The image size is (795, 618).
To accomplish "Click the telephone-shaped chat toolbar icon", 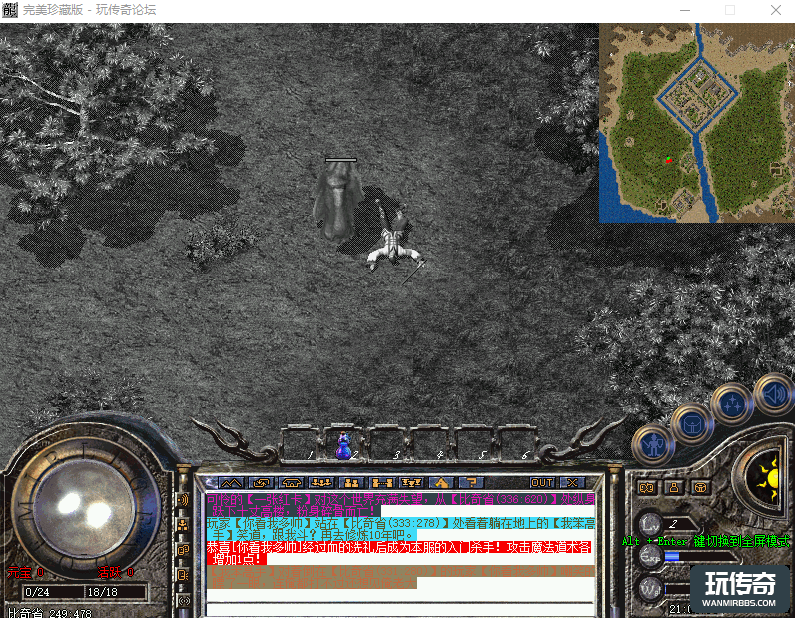I will coord(292,483).
